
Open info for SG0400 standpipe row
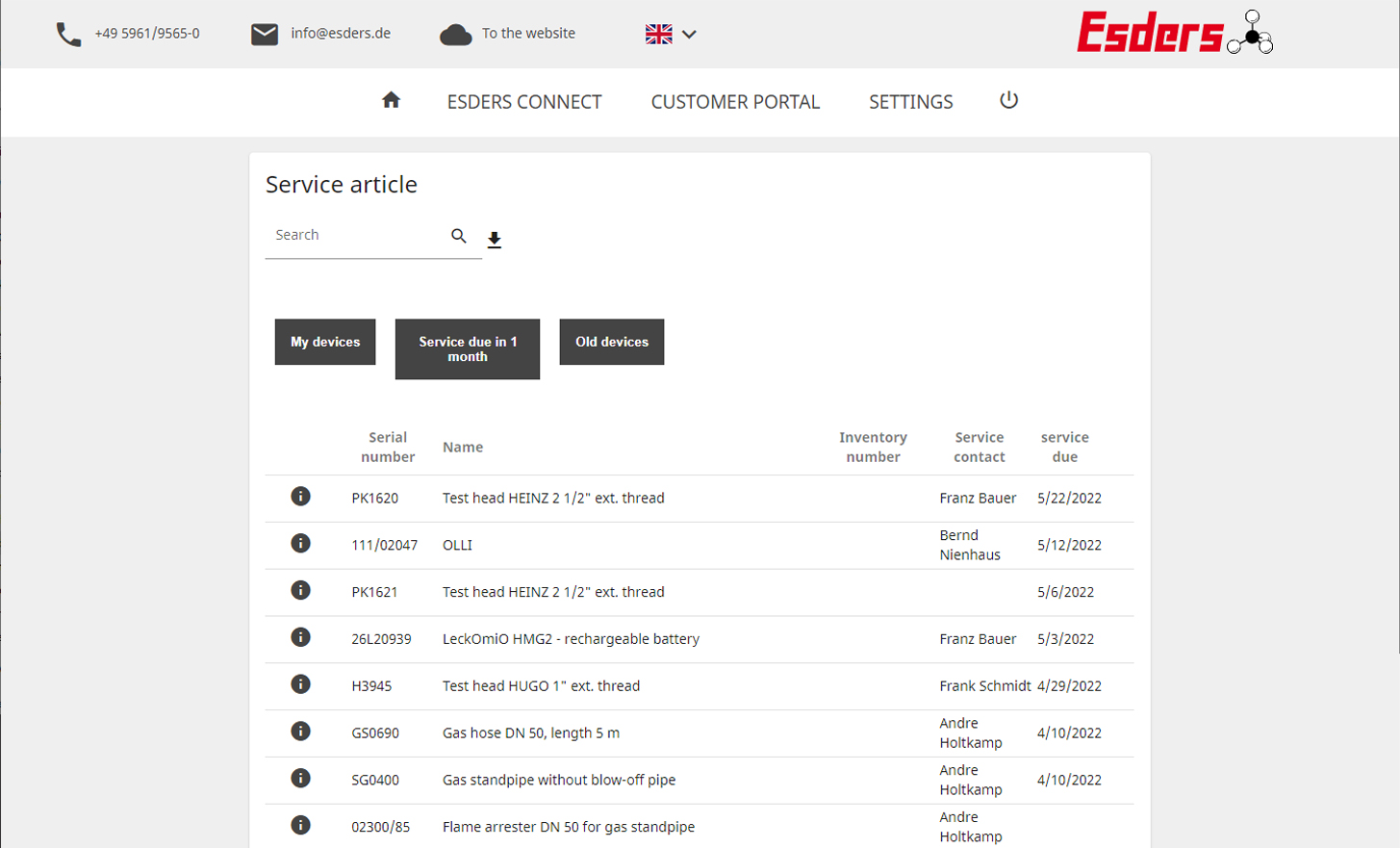[301, 778]
